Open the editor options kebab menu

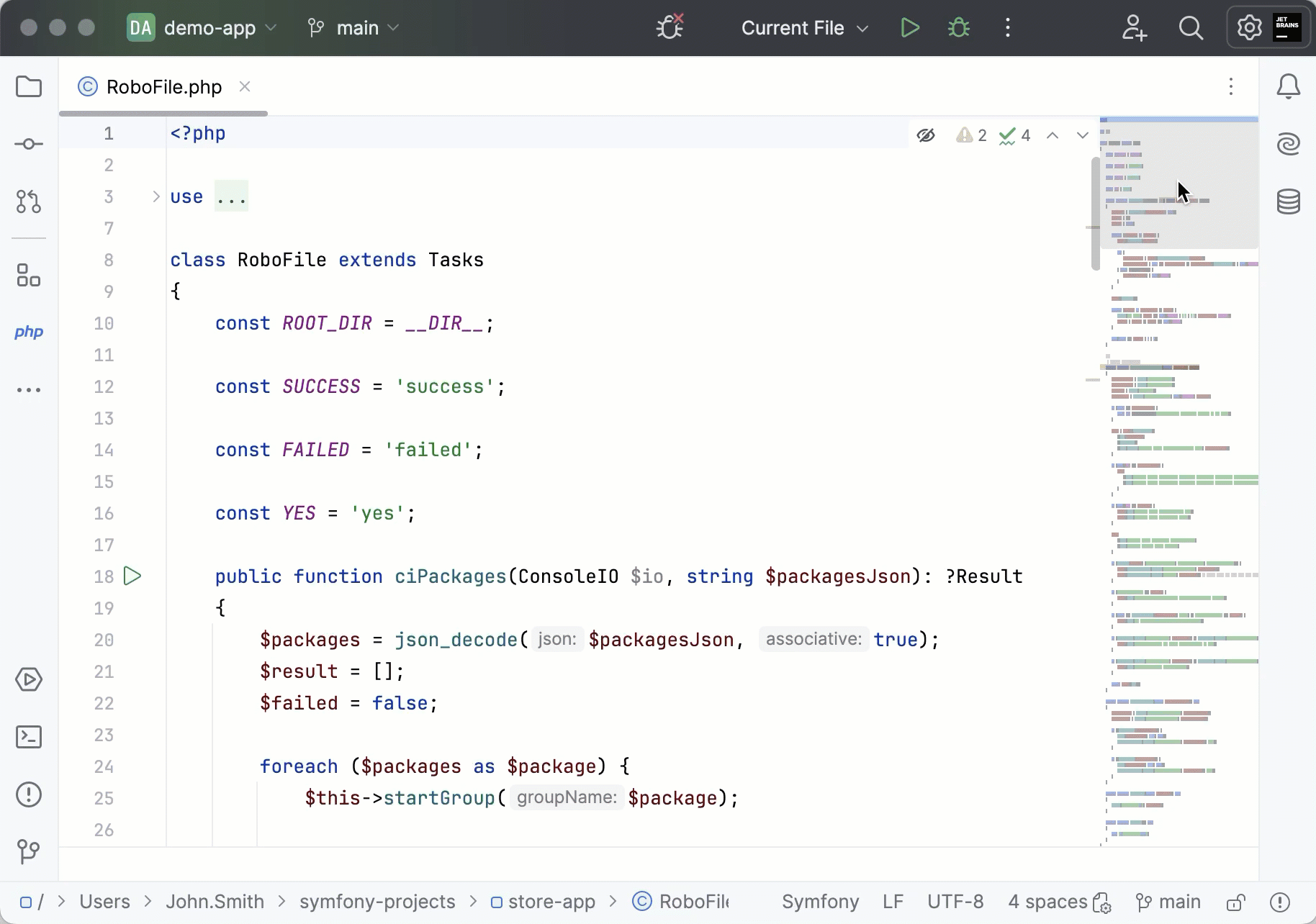pyautogui.click(x=1231, y=86)
